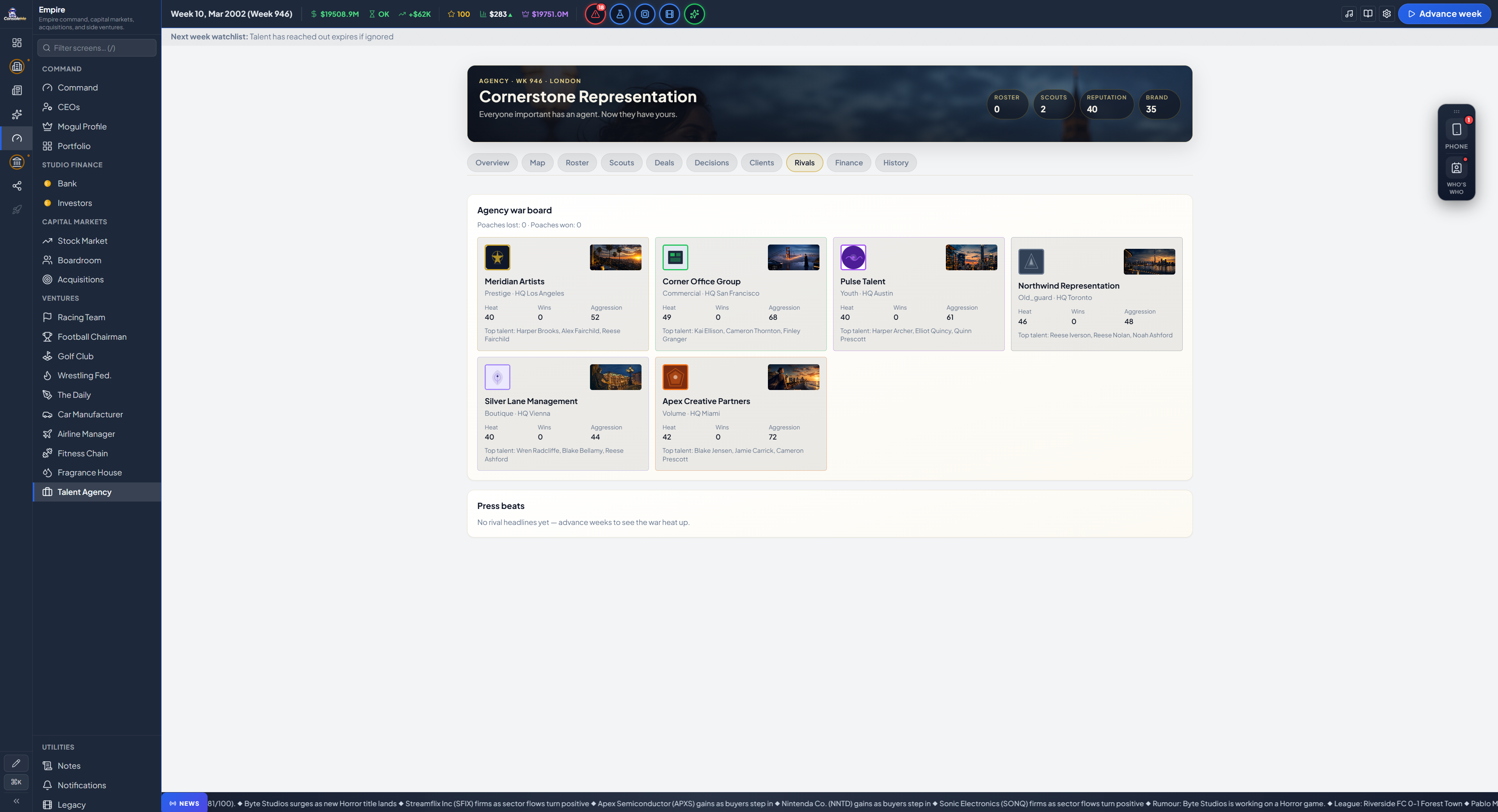Click the cash balance $19508.9M
The height and width of the screenshot is (812, 1498).
[x=335, y=14]
